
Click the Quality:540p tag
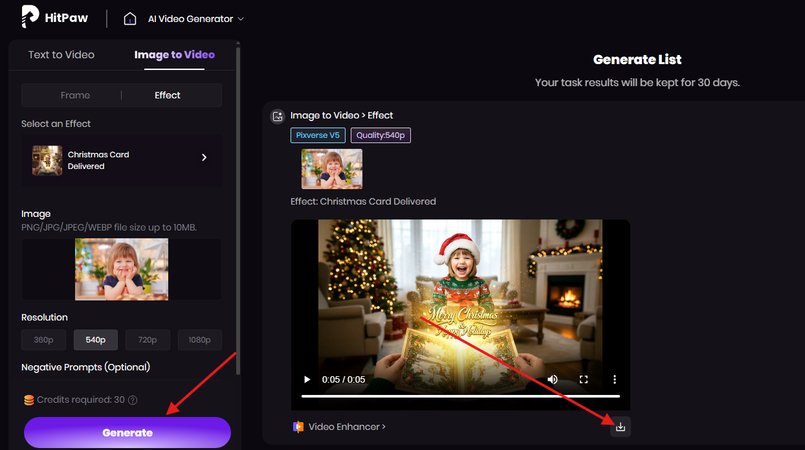(380, 135)
